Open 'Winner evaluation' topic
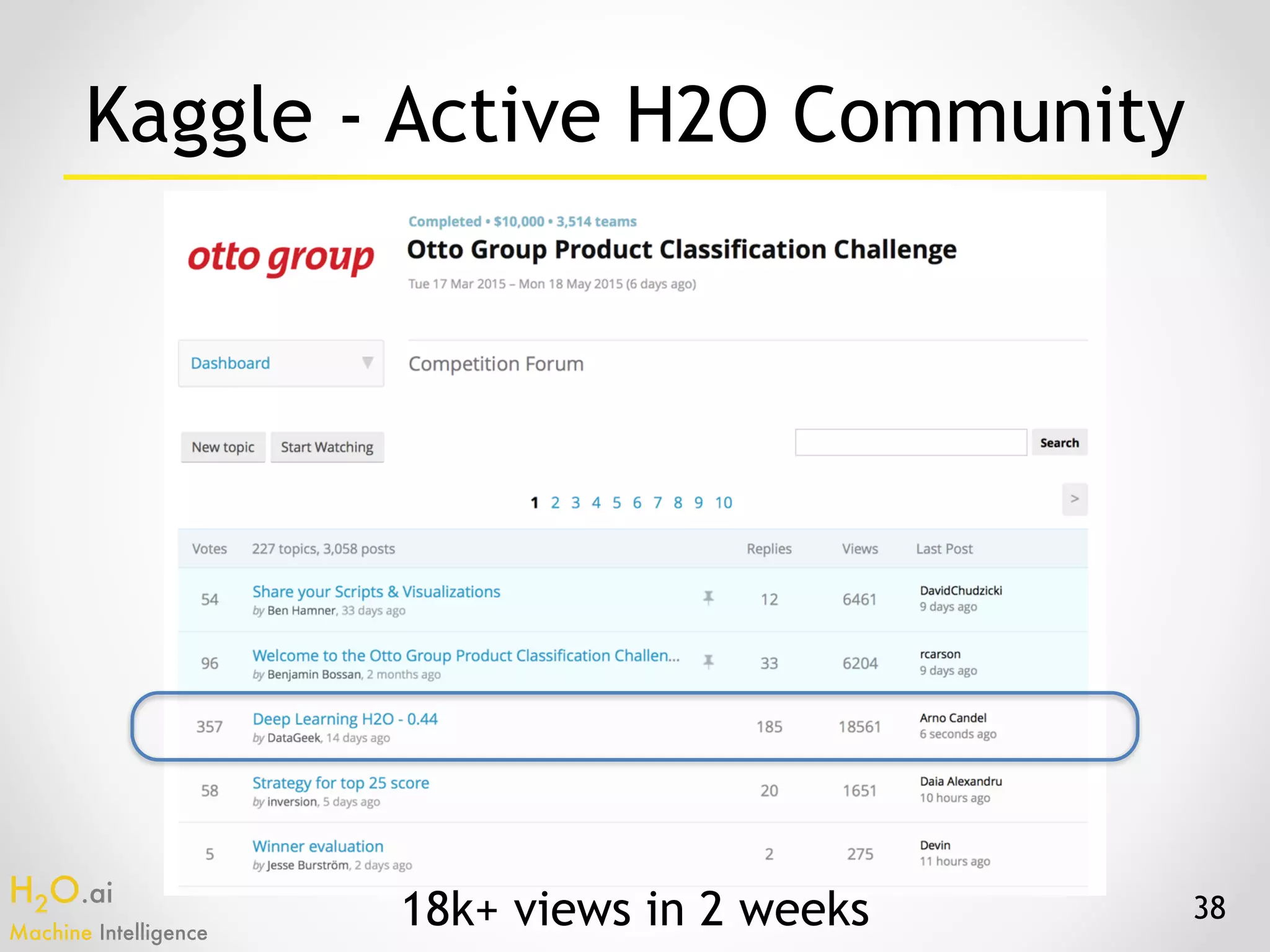Screen dimensions: 1270x952 point(317,847)
